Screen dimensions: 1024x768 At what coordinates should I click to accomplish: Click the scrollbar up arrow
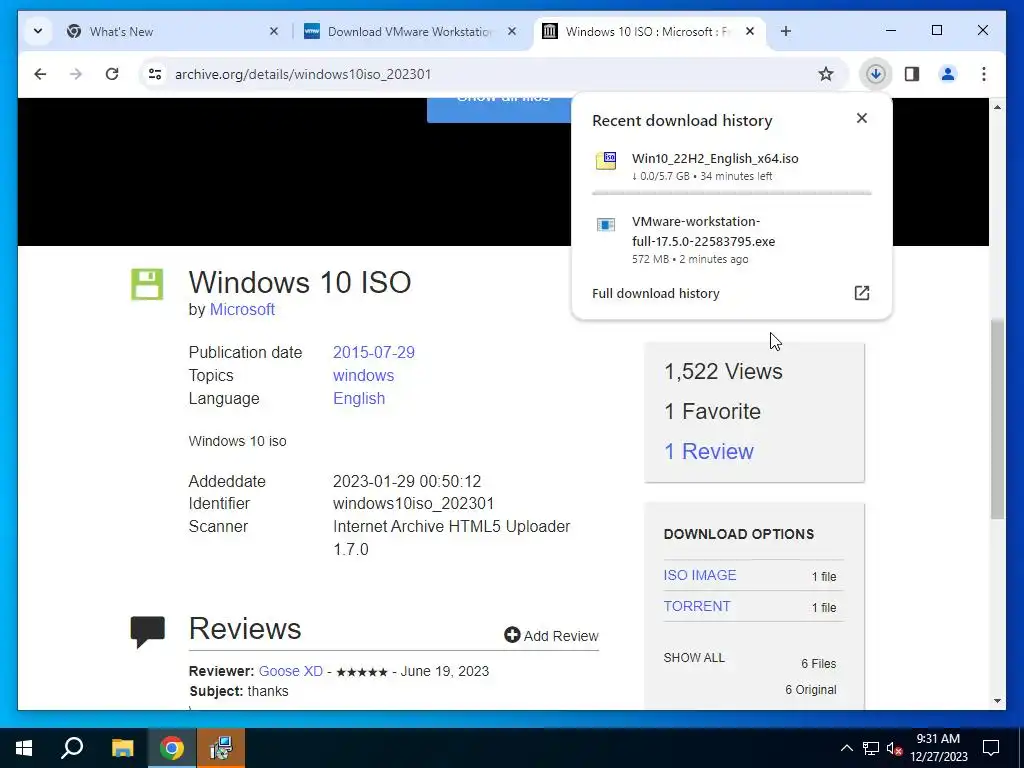pyautogui.click(x=997, y=106)
